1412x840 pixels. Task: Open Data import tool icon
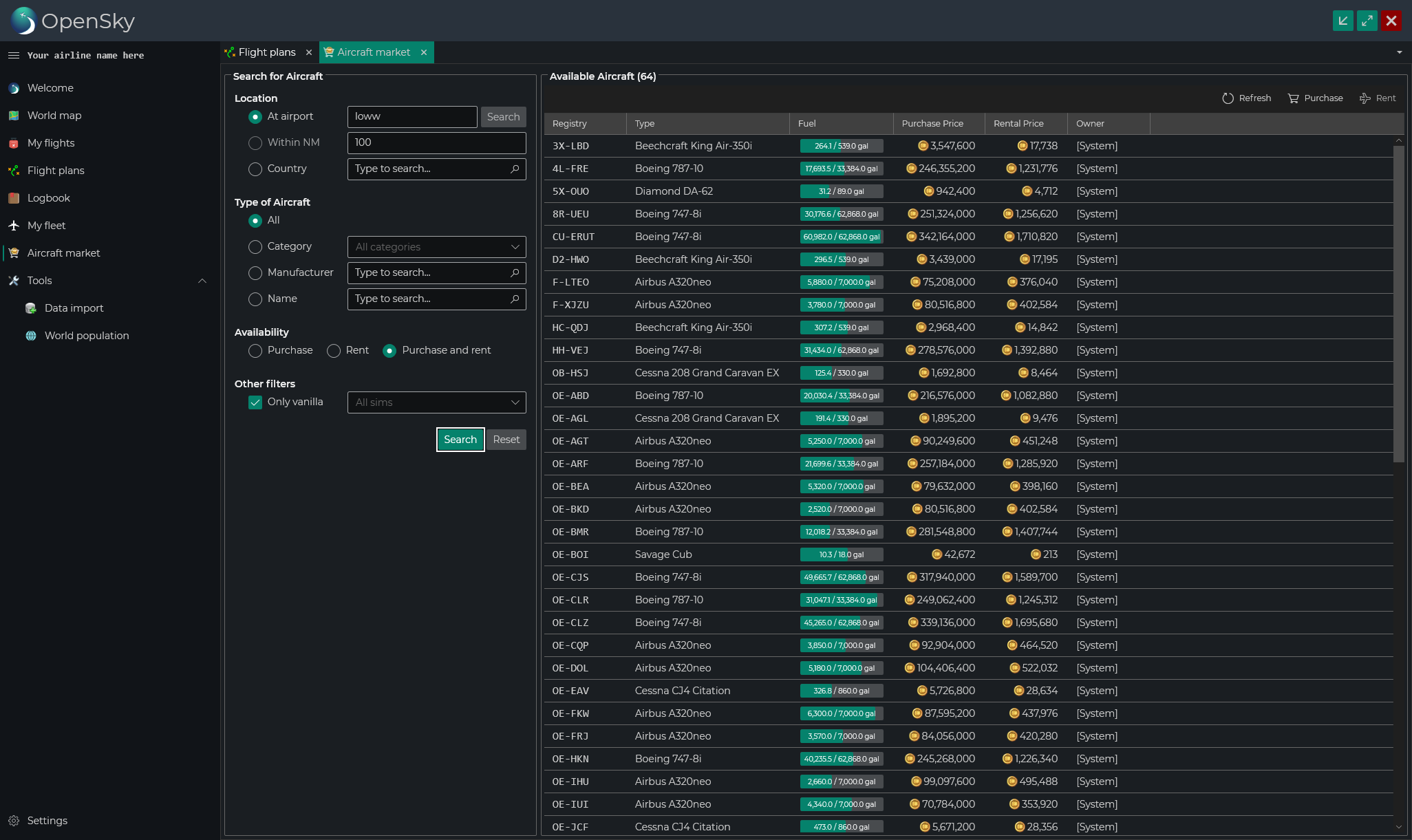(31, 308)
